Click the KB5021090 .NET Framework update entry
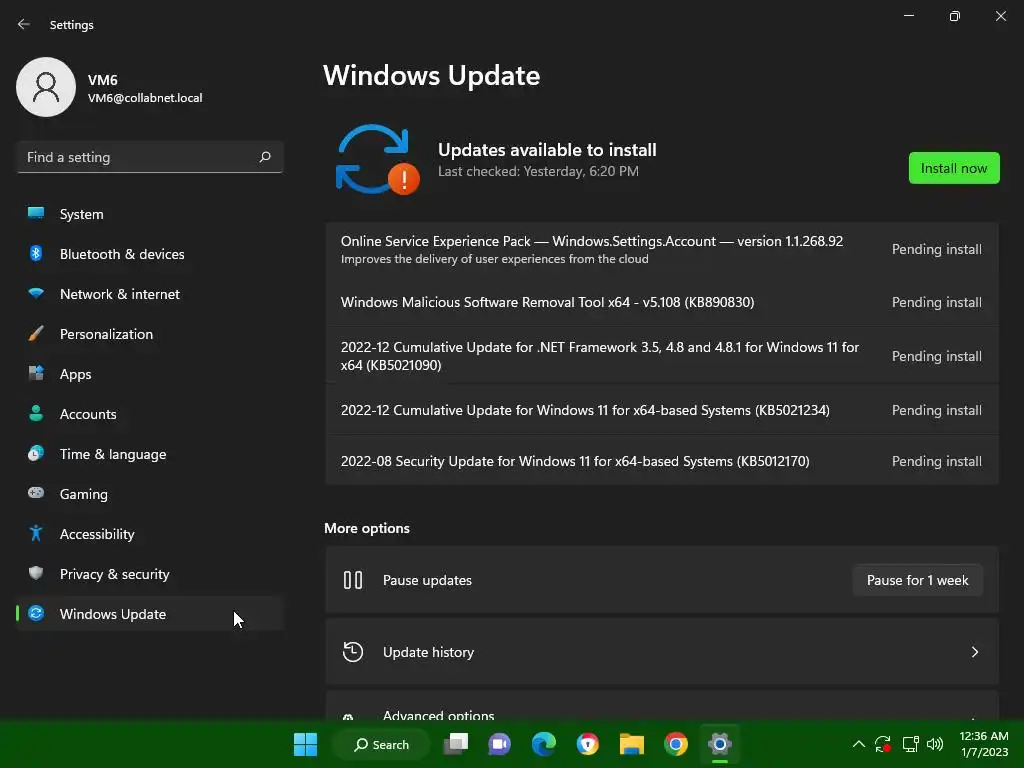1024x768 pixels. tap(662, 356)
